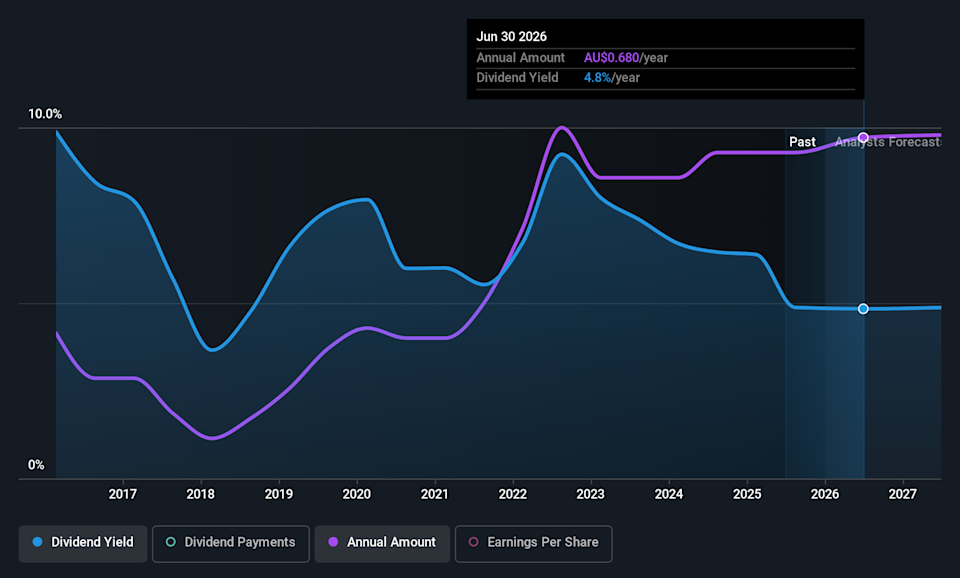Click the hollow circle icon beside Dividend Payments
The height and width of the screenshot is (578, 960).
click(x=171, y=542)
